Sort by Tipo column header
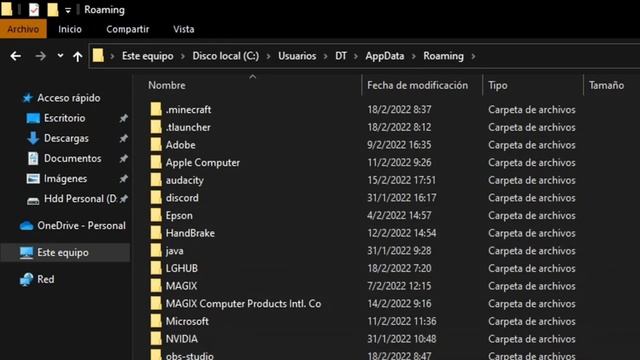Screen dimensions: 640x360 point(498,85)
